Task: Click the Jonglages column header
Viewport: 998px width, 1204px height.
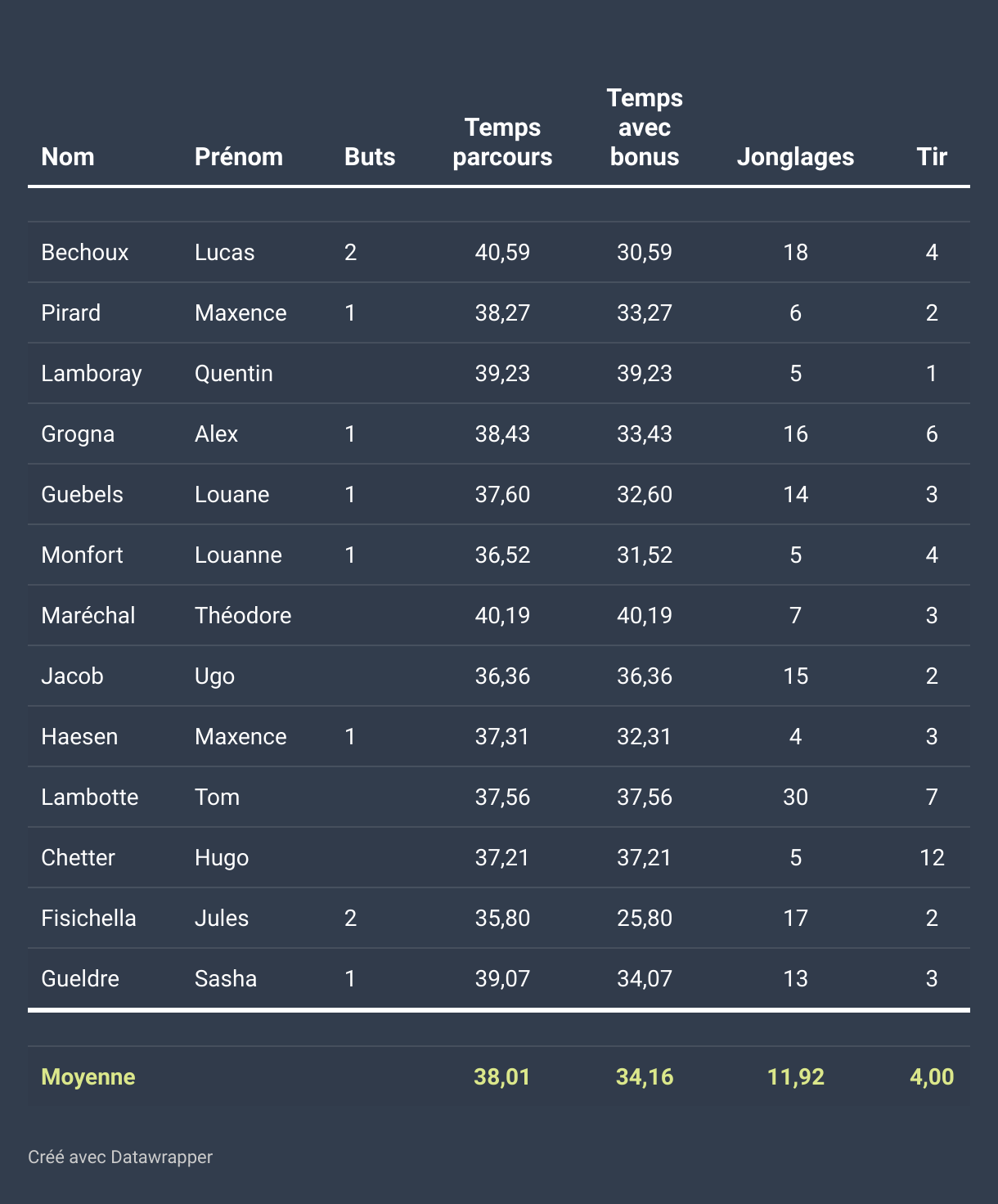Action: tap(795, 156)
